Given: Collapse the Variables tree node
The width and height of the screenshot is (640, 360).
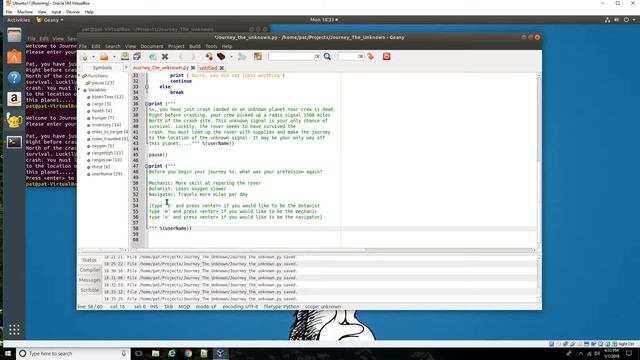Looking at the screenshot, I should [x=80, y=90].
